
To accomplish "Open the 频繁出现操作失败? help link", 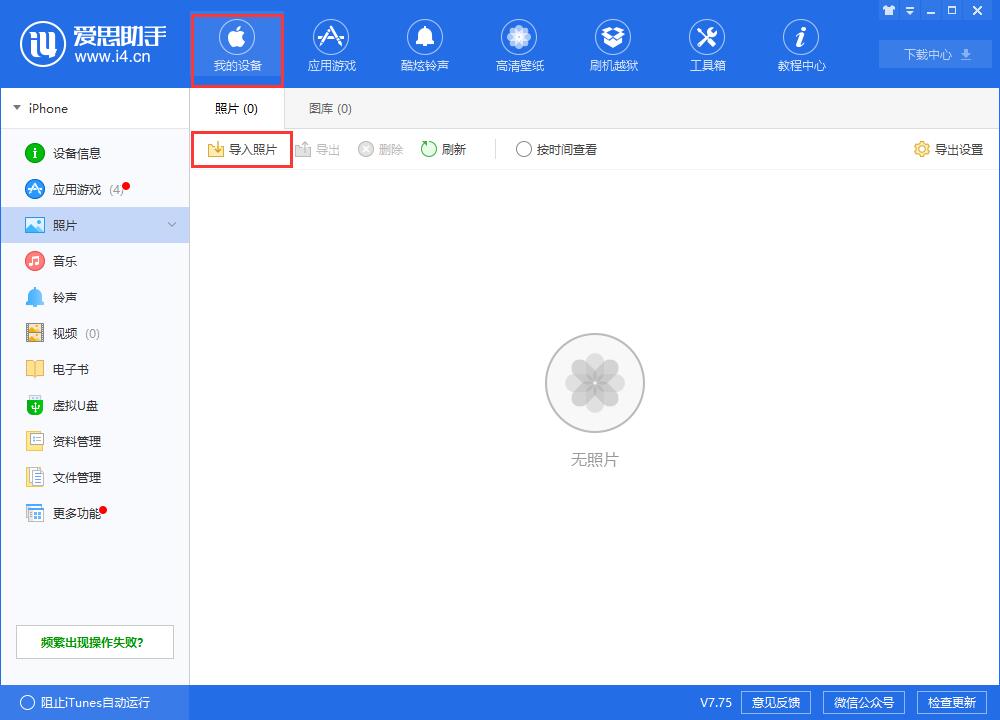I will 94,641.
